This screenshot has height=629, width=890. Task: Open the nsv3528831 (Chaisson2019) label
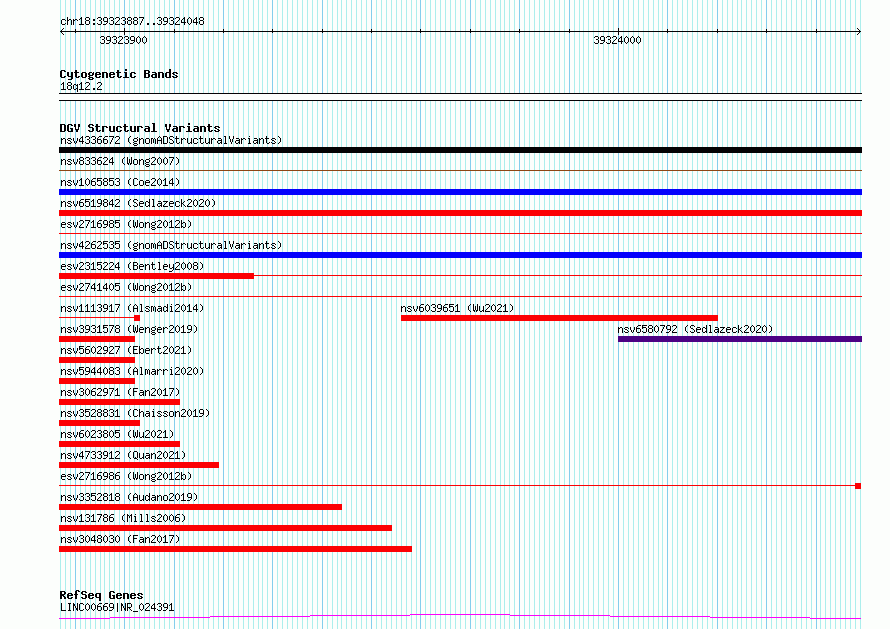pos(135,413)
